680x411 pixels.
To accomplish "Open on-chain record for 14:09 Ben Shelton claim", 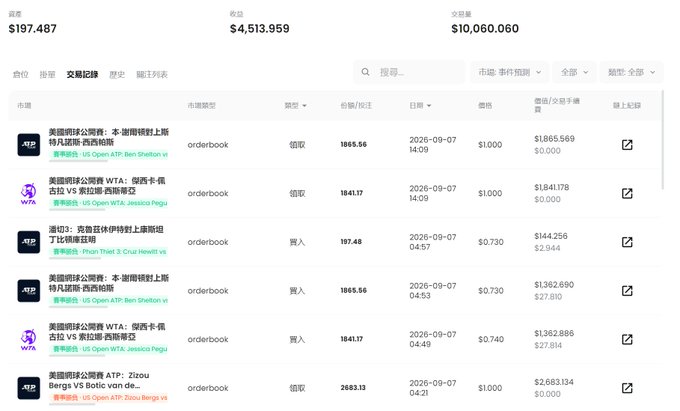I will 627,145.
